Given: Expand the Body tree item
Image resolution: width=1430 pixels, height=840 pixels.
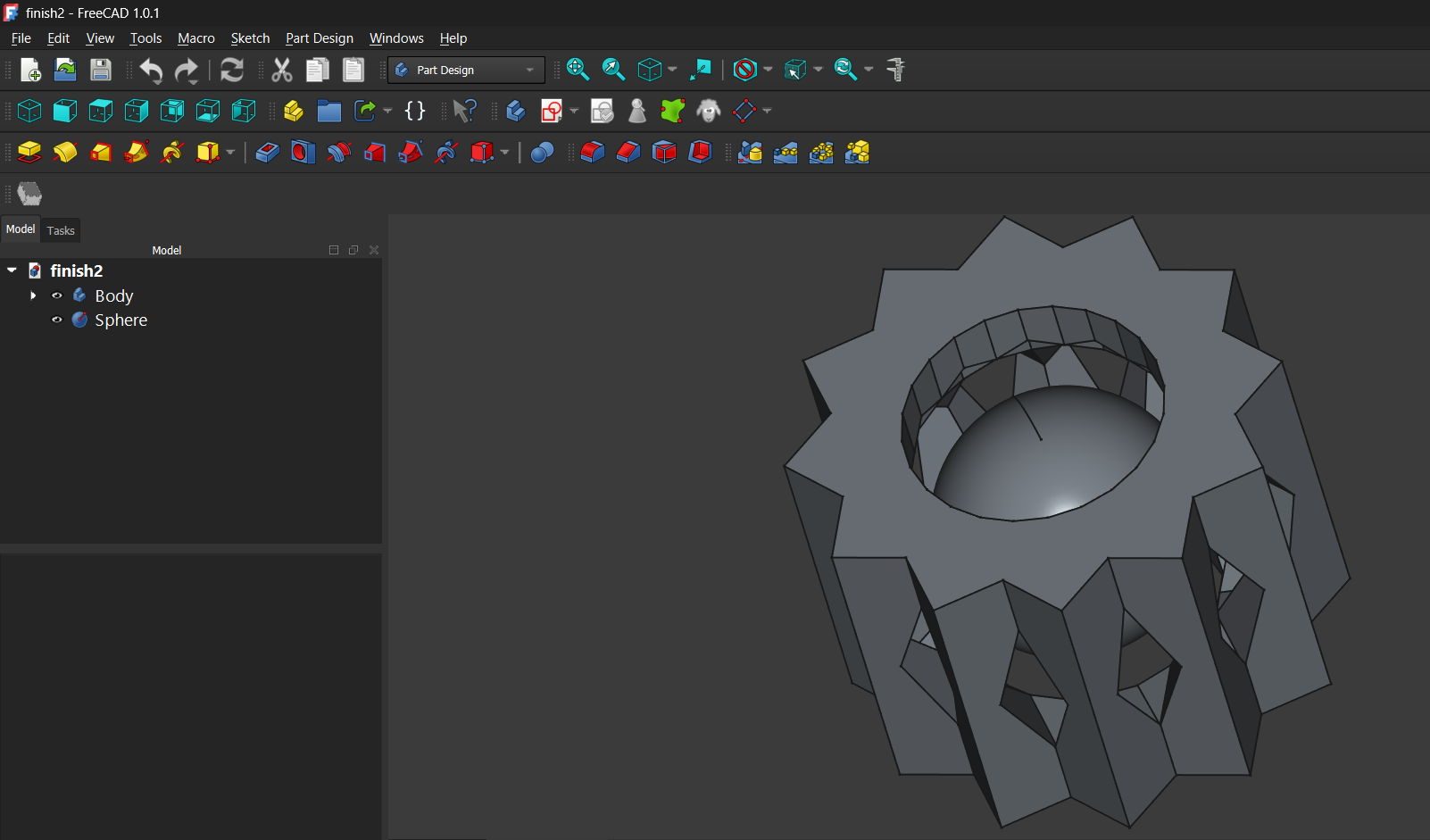Looking at the screenshot, I should [x=33, y=295].
